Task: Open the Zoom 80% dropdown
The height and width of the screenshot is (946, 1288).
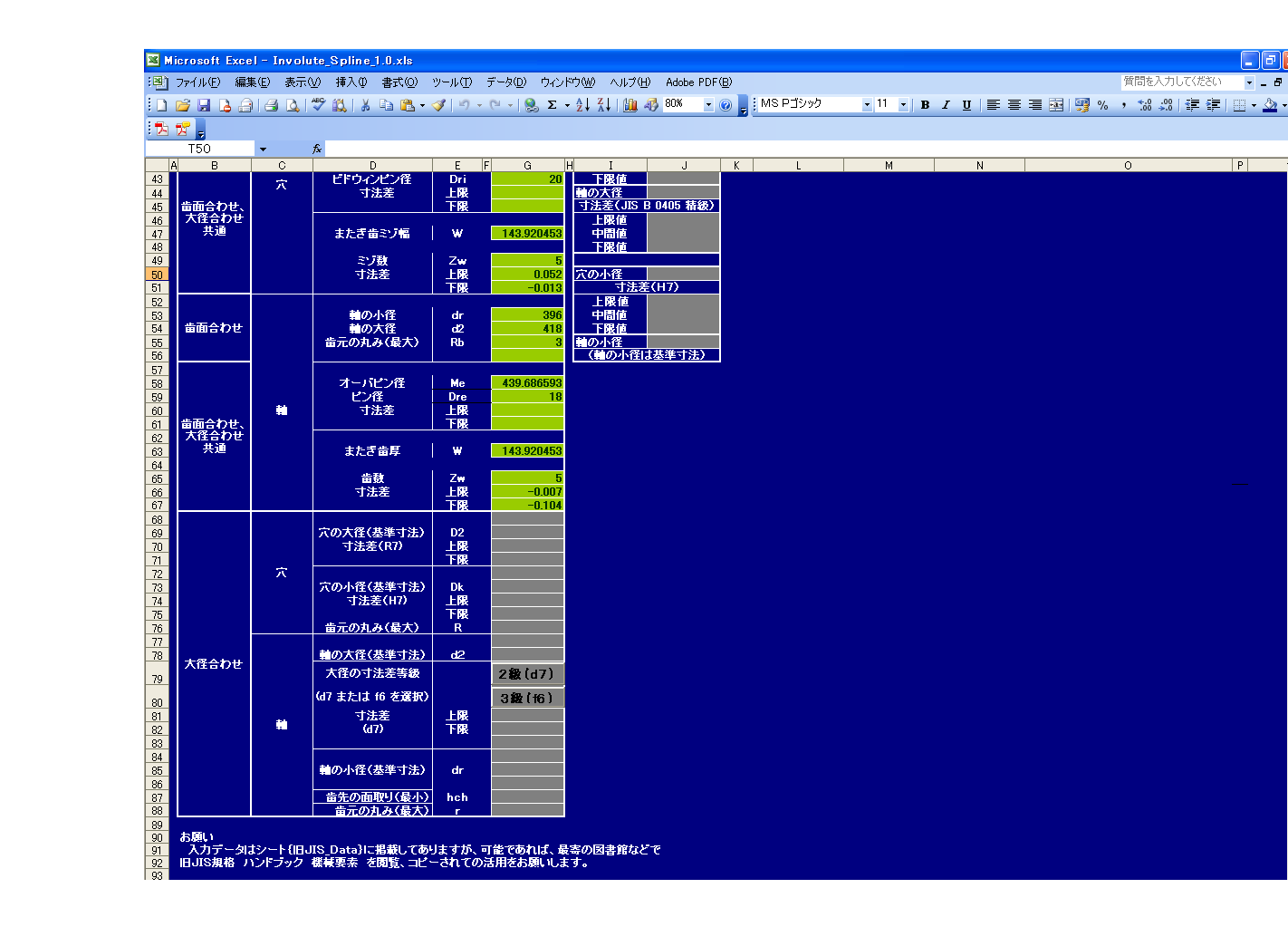Action: tap(708, 105)
